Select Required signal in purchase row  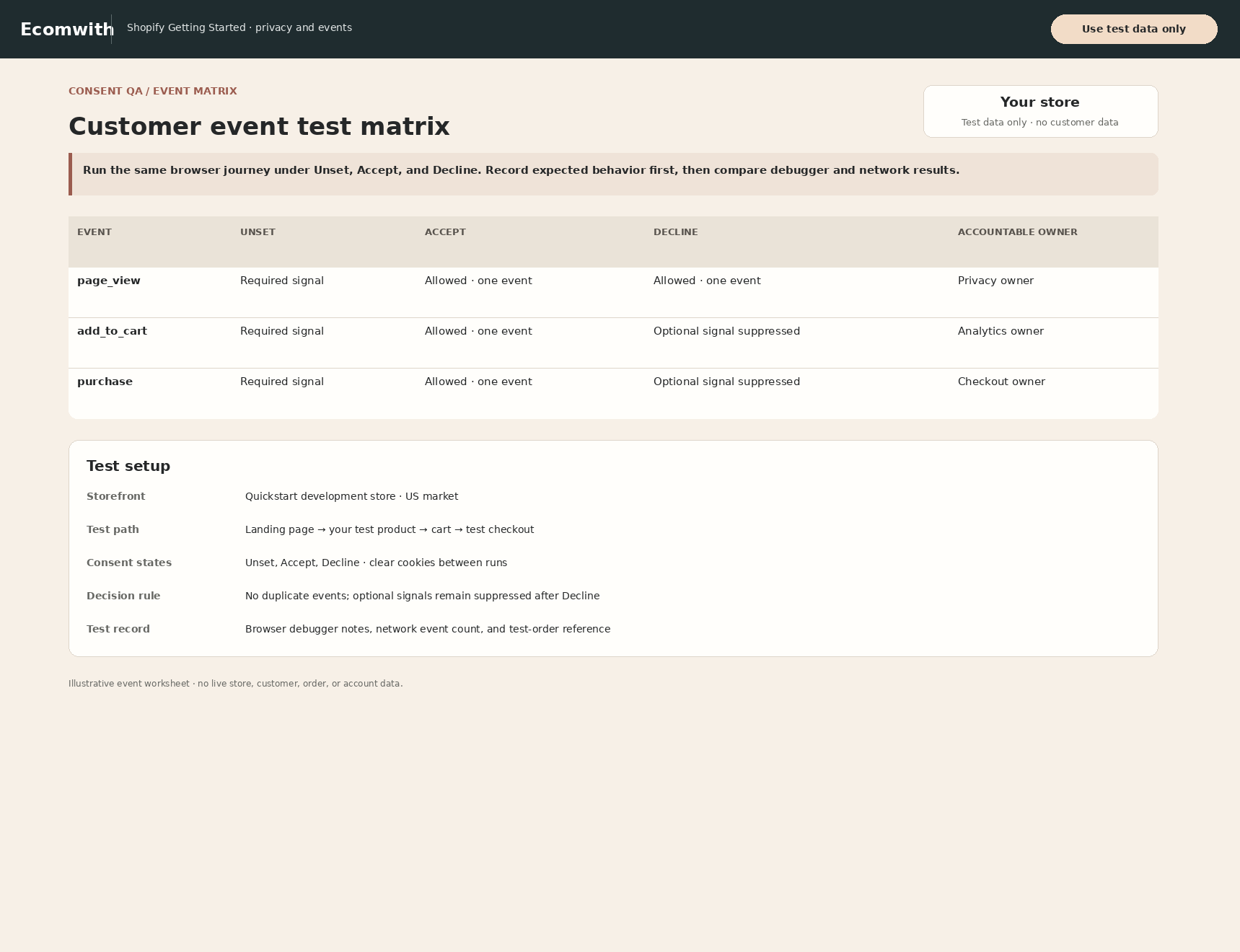(282, 382)
